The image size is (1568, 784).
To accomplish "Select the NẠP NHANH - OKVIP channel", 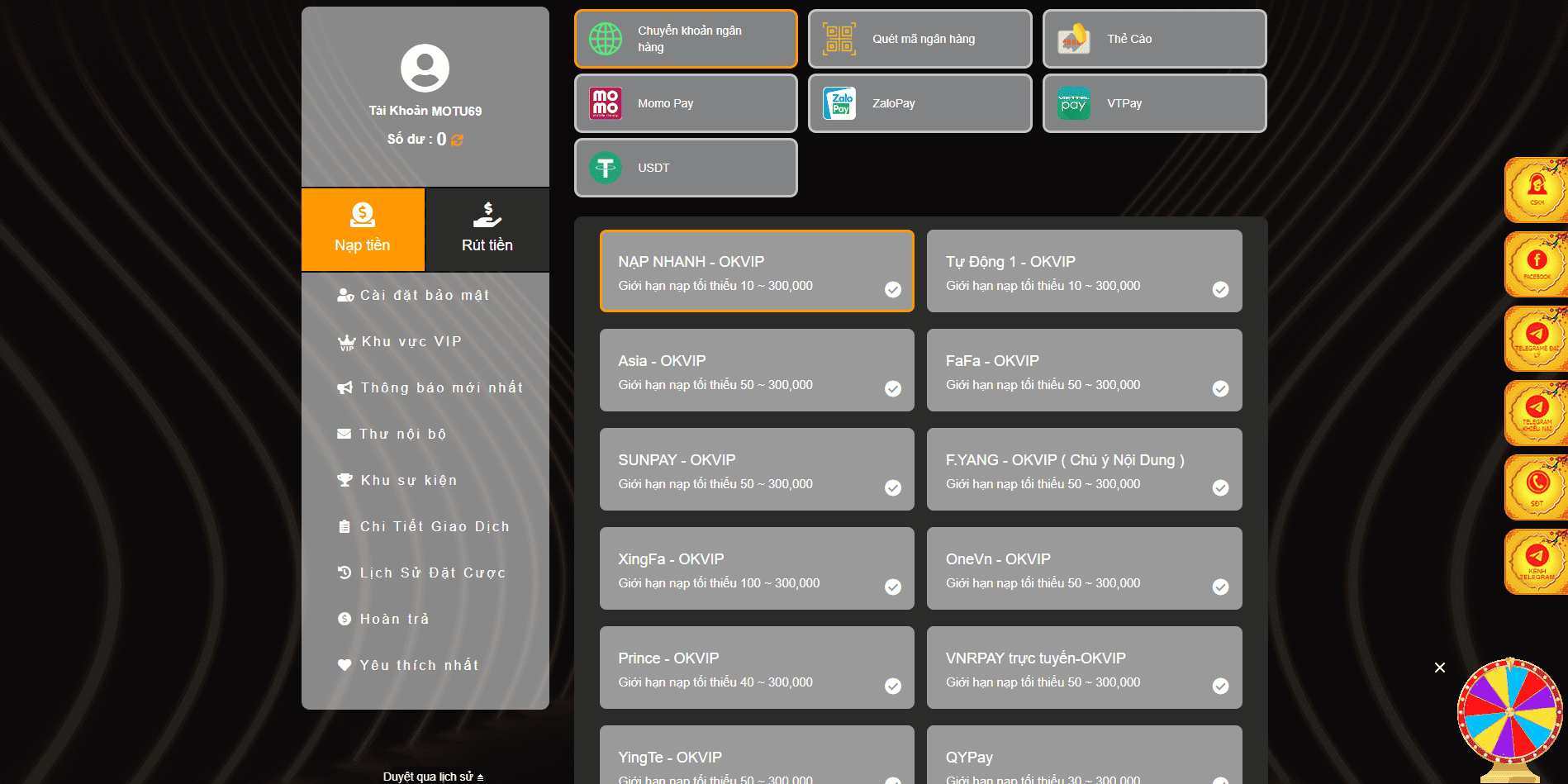I will [757, 271].
